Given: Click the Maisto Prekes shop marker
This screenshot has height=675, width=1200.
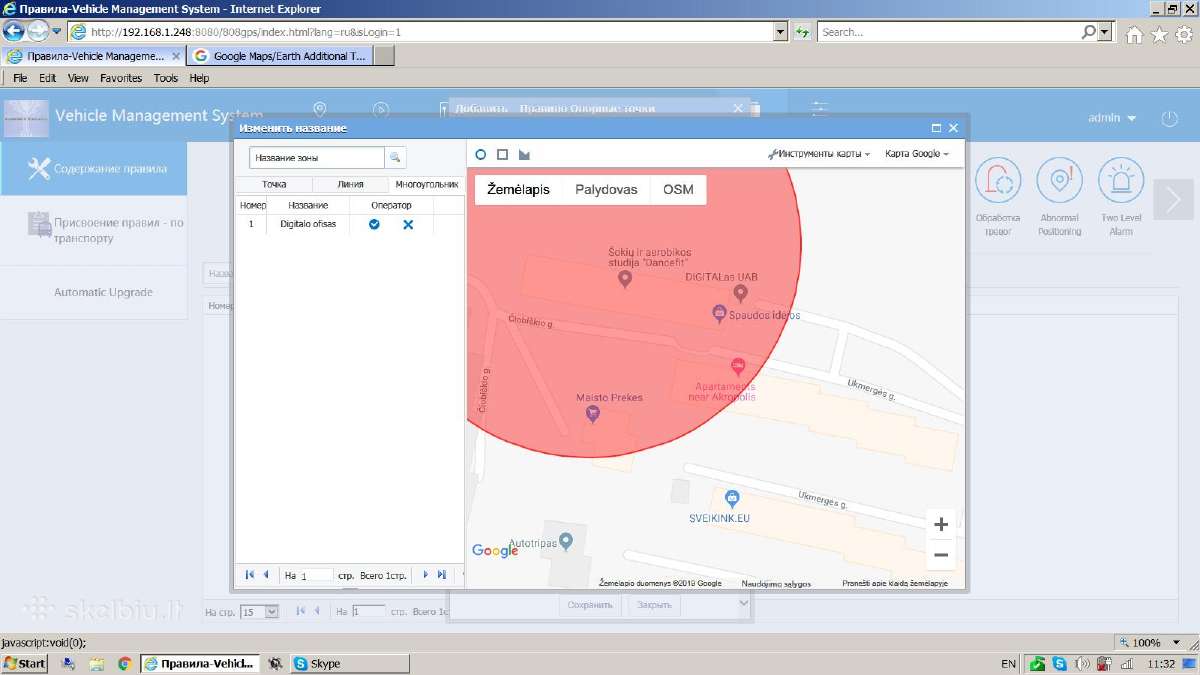Looking at the screenshot, I should [593, 412].
